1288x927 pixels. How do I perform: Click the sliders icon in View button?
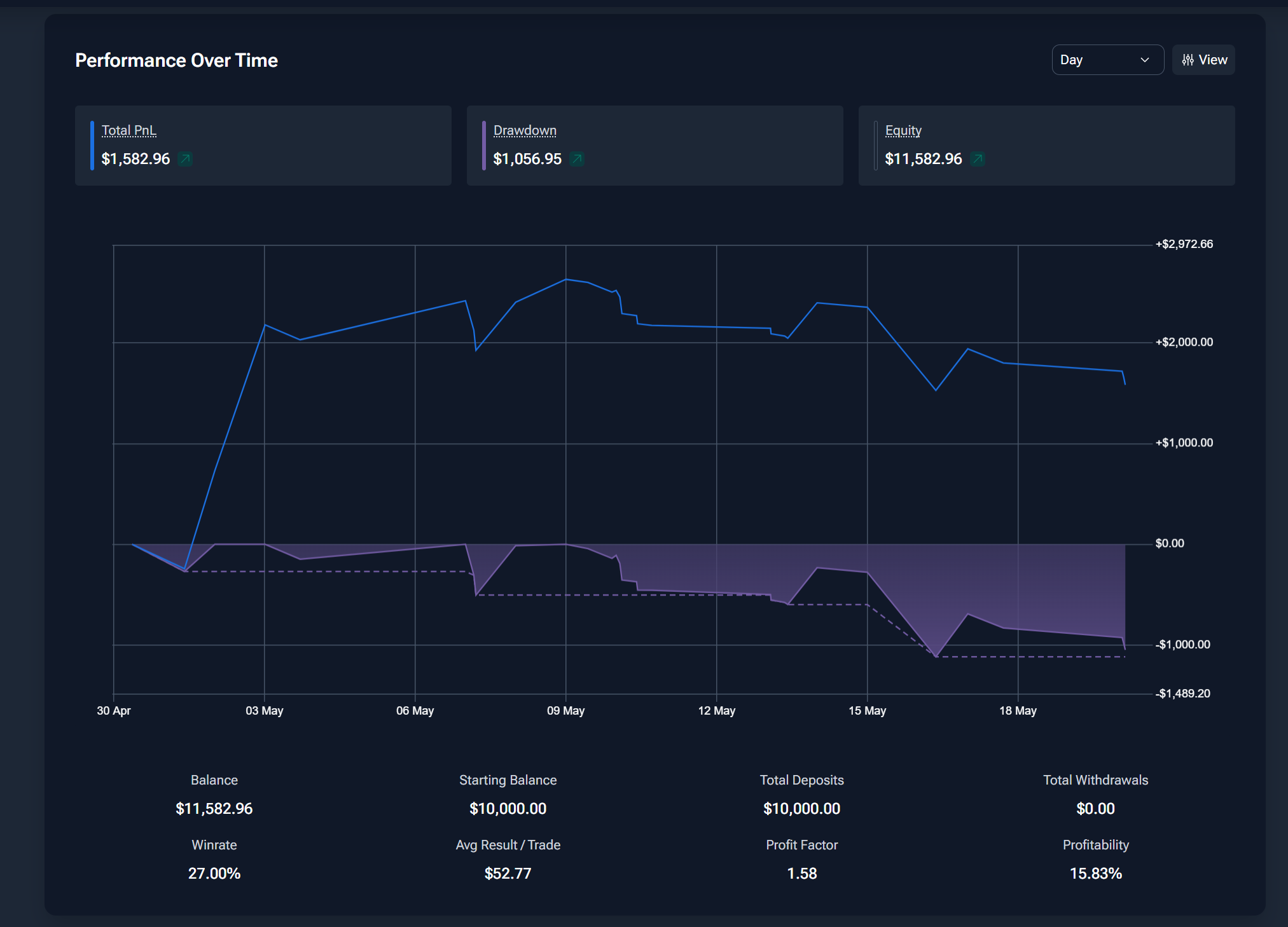click(x=1188, y=60)
